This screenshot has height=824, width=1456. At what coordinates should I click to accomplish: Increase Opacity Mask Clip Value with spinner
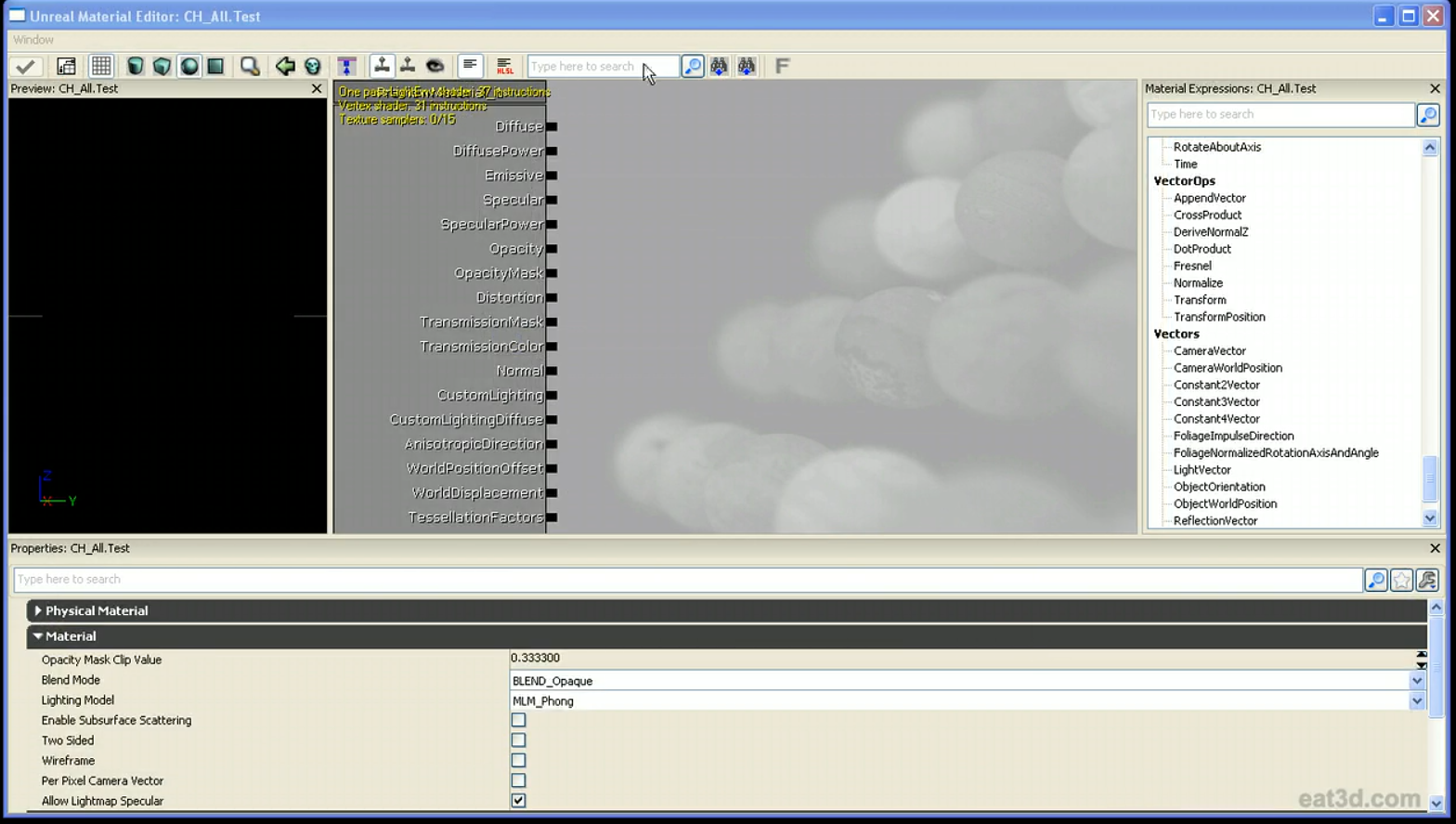[1421, 654]
